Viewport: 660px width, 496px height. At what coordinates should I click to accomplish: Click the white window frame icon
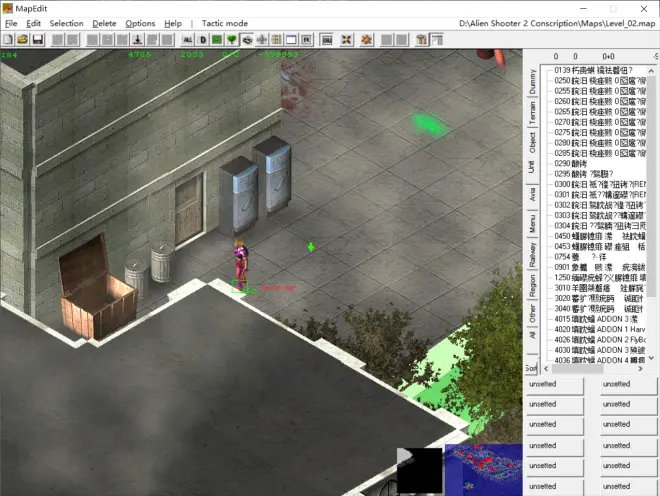(291, 40)
